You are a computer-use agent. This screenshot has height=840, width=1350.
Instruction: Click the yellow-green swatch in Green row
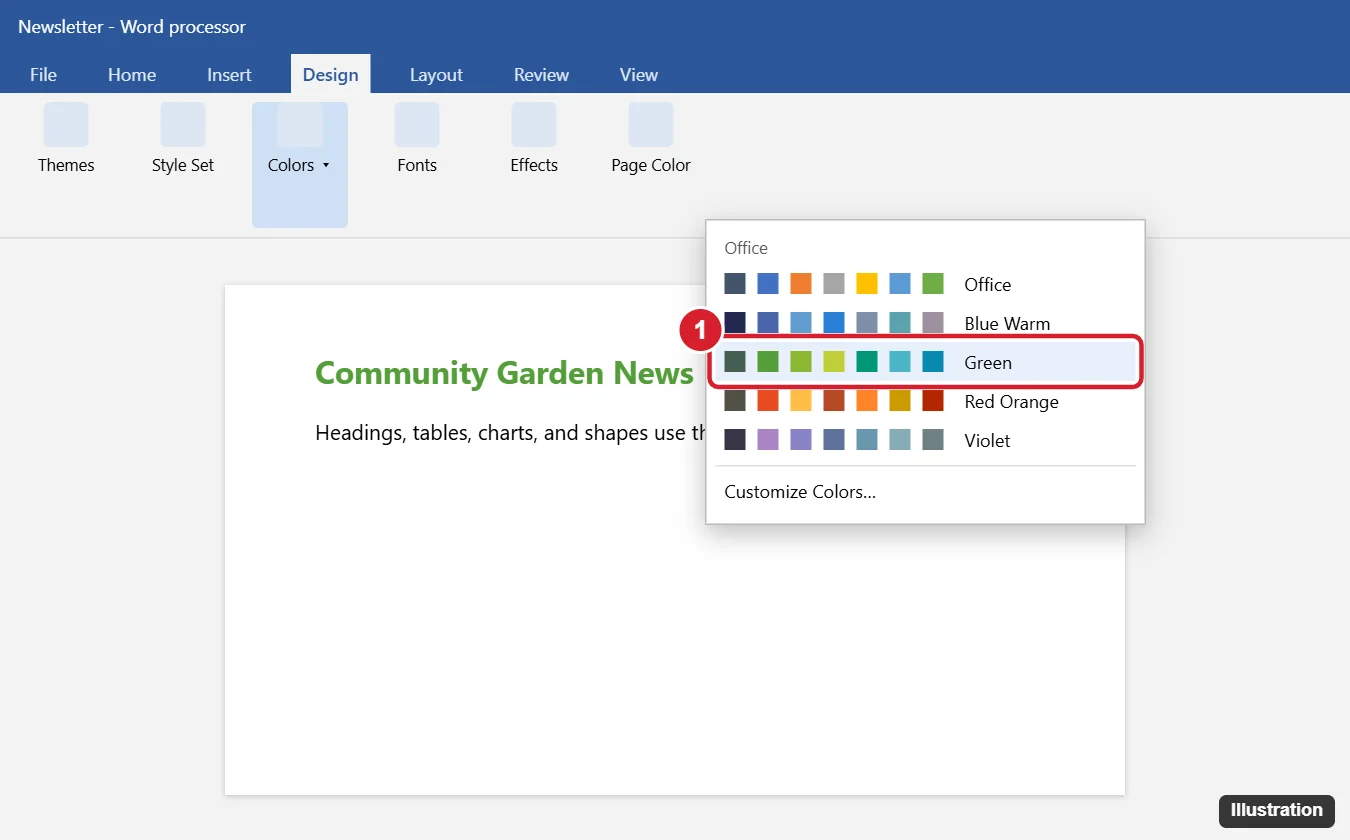tap(834, 362)
